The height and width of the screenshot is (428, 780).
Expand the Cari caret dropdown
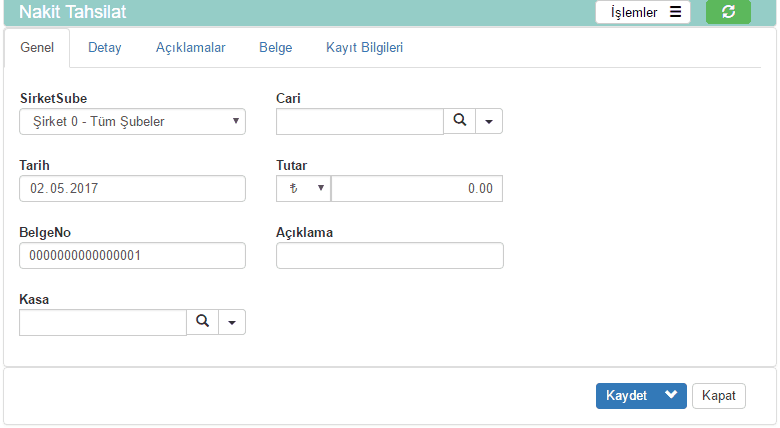coord(489,121)
